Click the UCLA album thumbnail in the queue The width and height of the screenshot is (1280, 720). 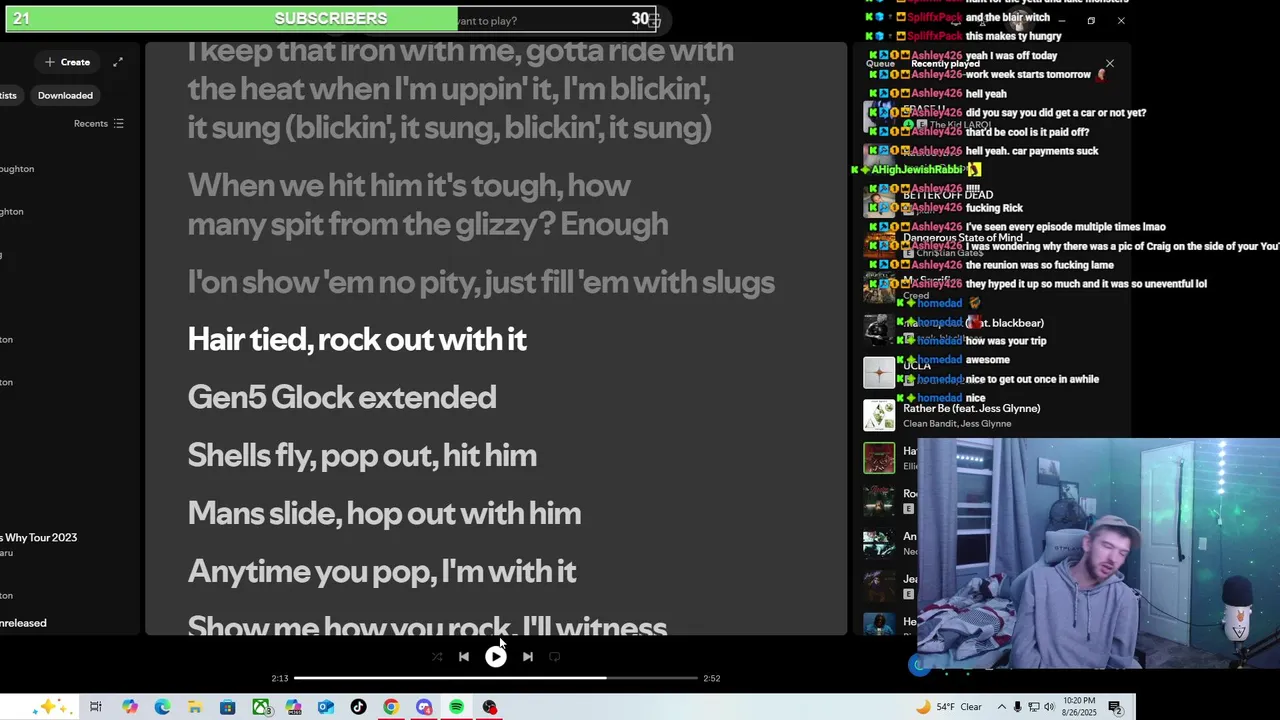(x=879, y=372)
